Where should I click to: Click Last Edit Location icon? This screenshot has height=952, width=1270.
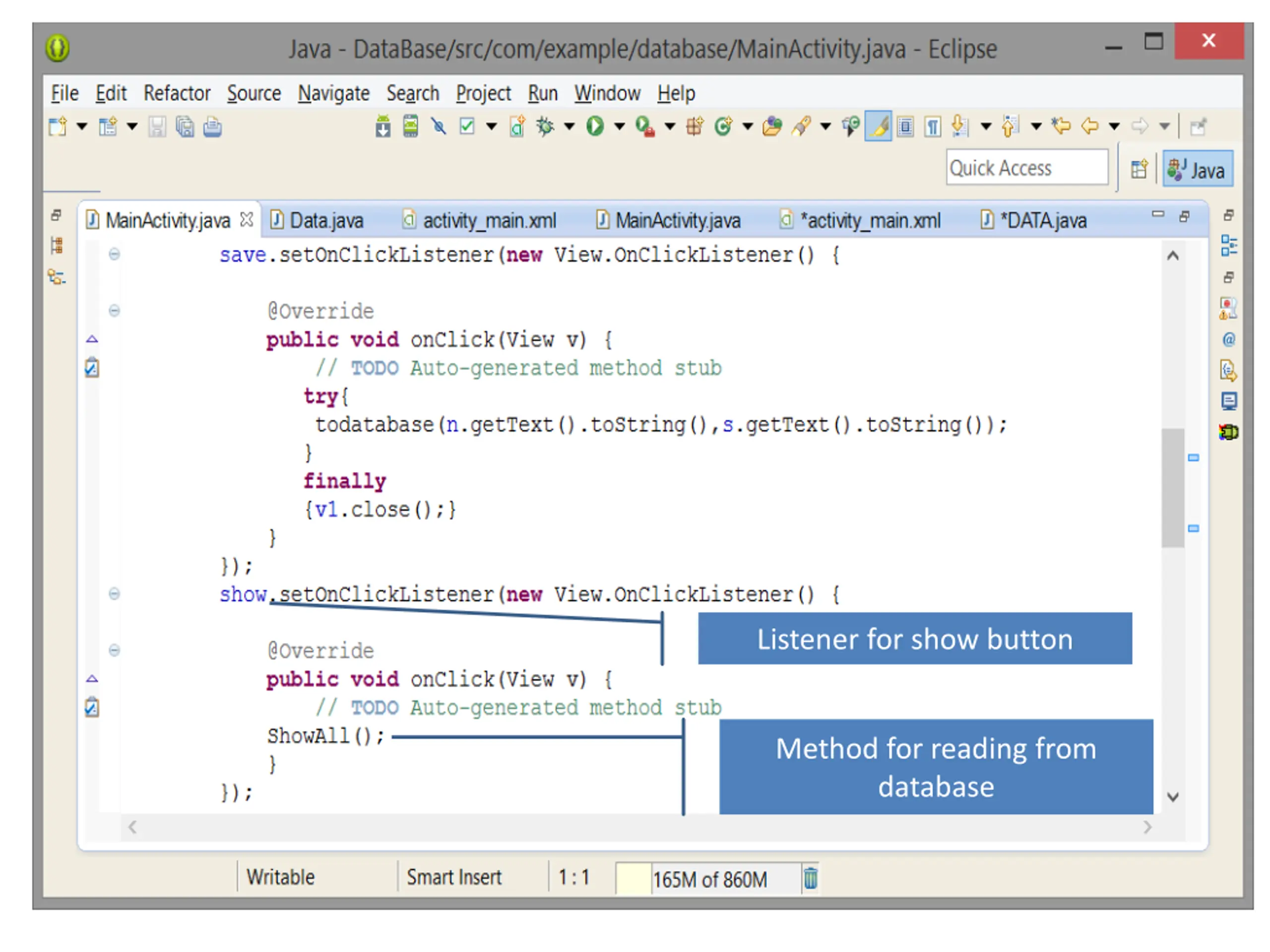1061,126
